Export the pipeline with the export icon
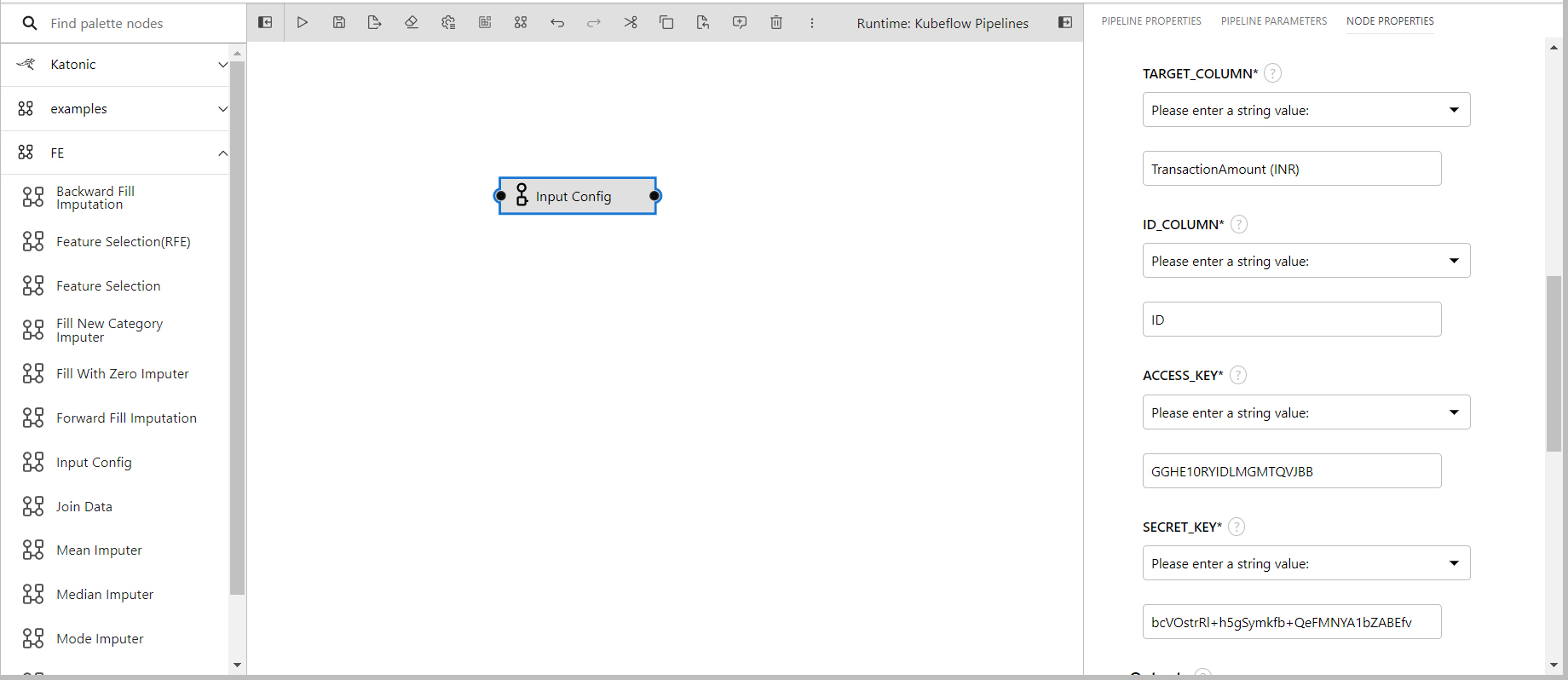The image size is (1568, 680). click(375, 23)
